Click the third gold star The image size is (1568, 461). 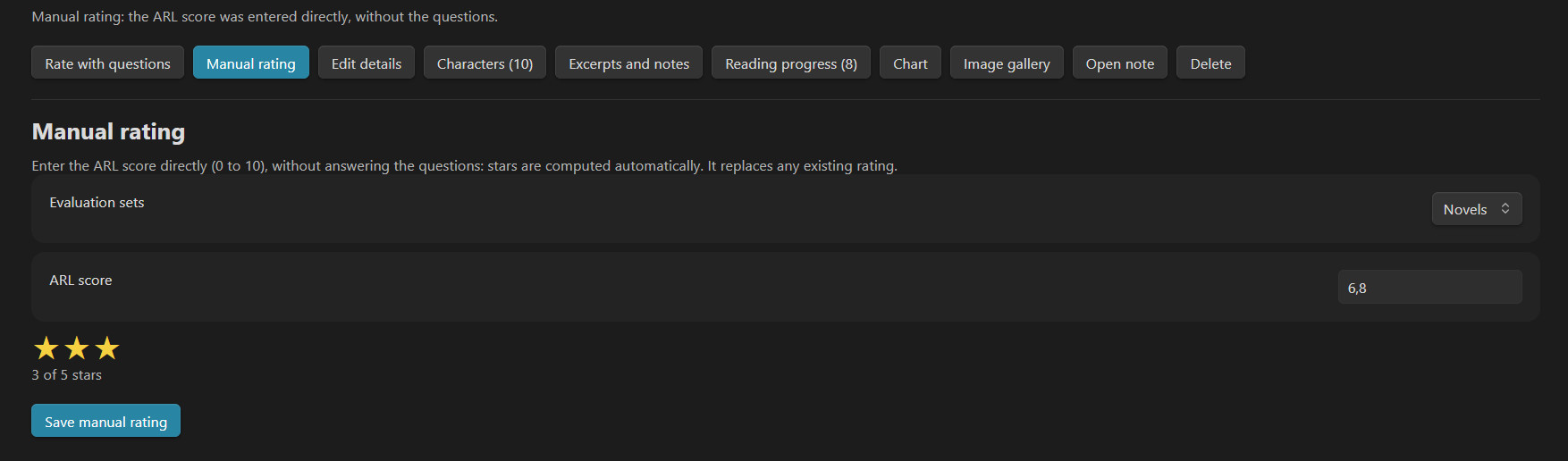(x=107, y=348)
